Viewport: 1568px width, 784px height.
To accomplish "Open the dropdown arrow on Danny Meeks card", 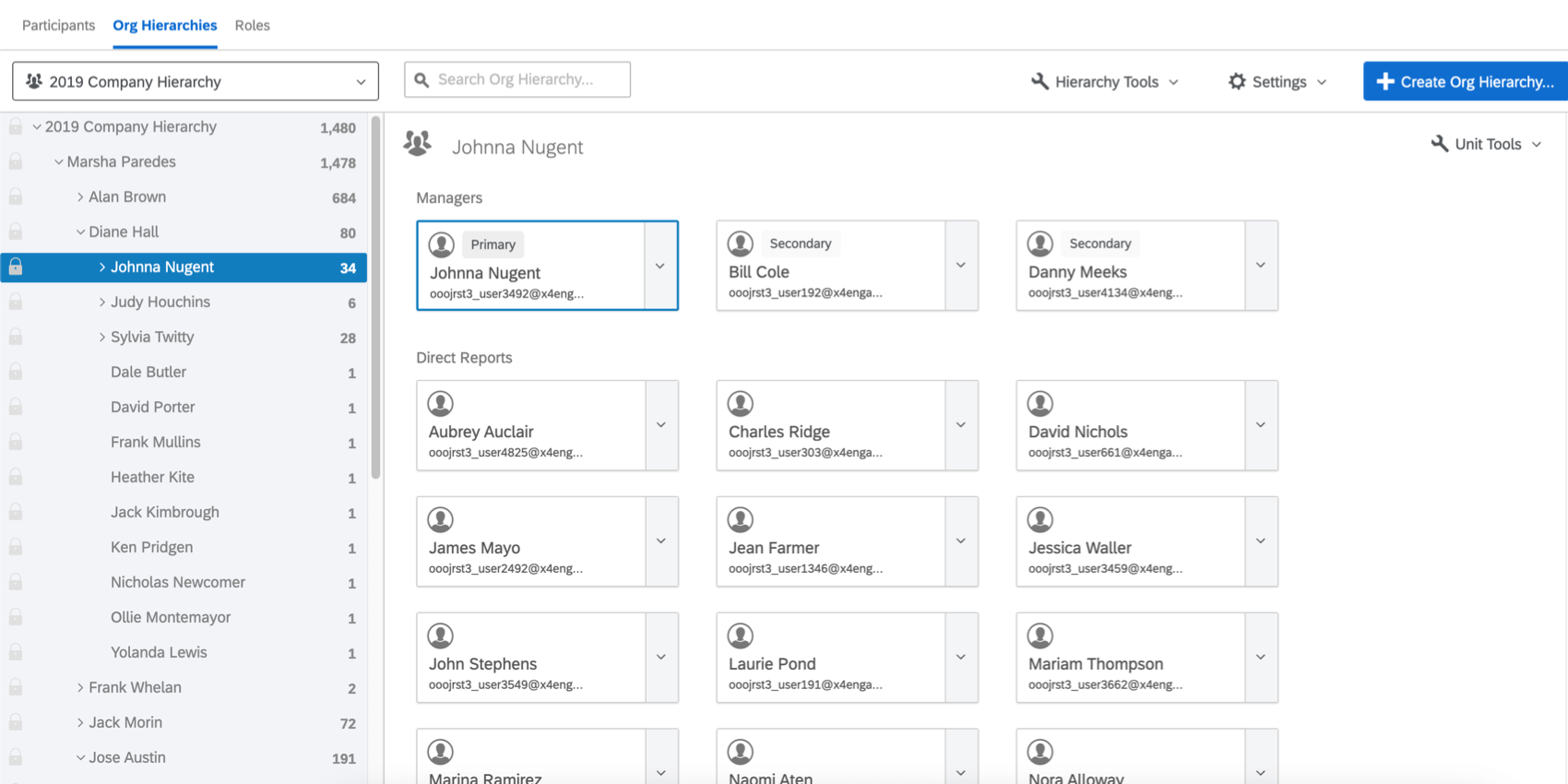I will pos(1261,266).
